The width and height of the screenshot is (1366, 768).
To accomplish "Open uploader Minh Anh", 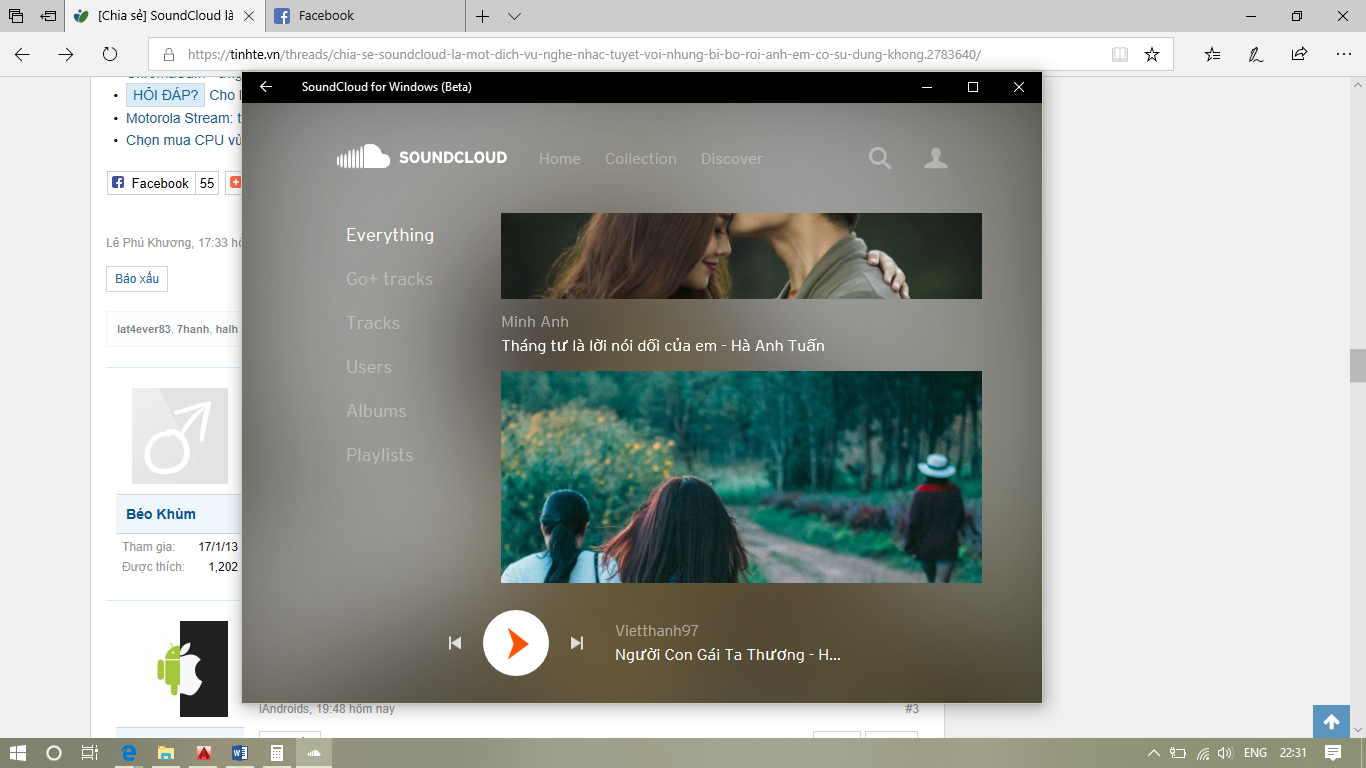I will coord(535,322).
